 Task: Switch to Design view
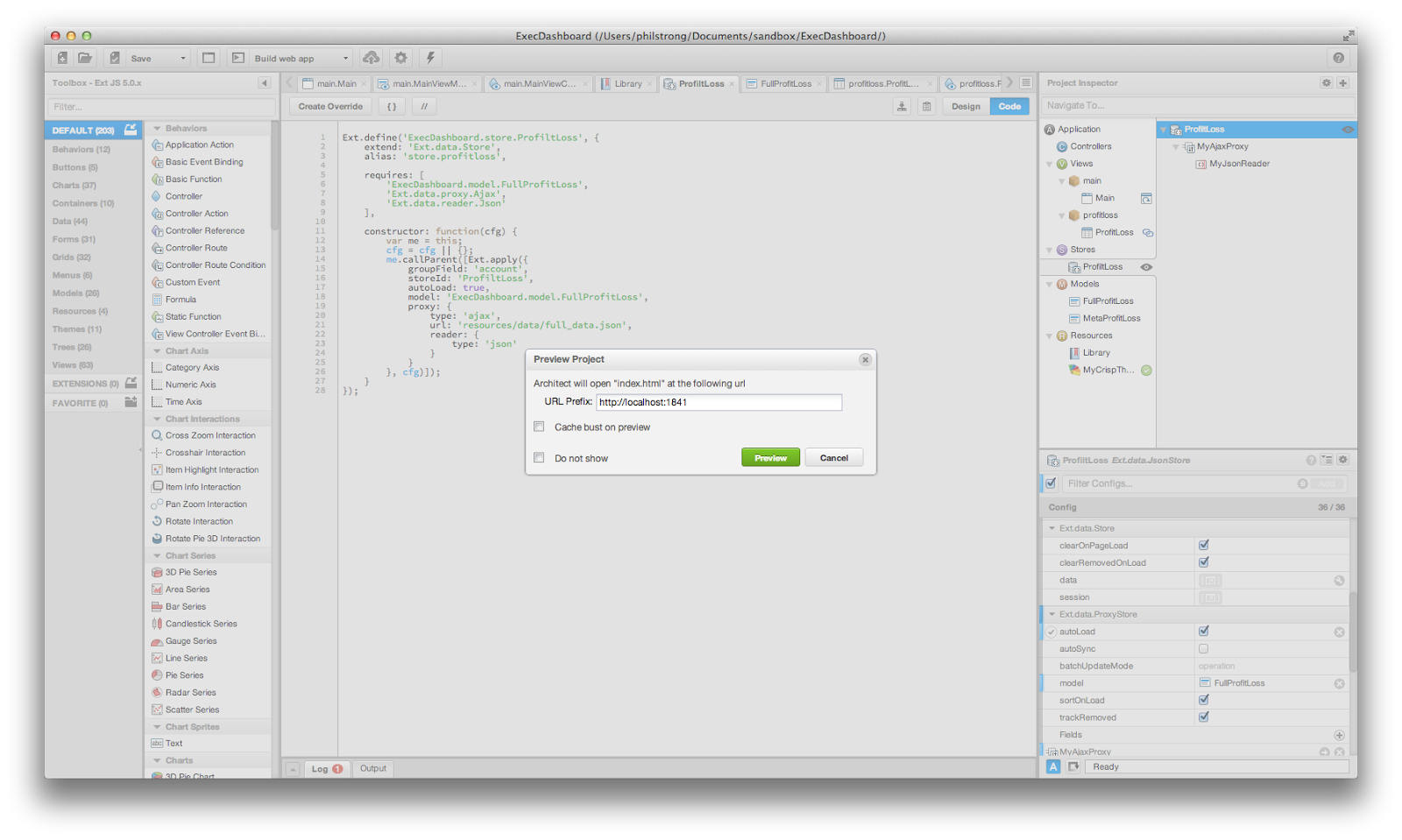tap(966, 107)
